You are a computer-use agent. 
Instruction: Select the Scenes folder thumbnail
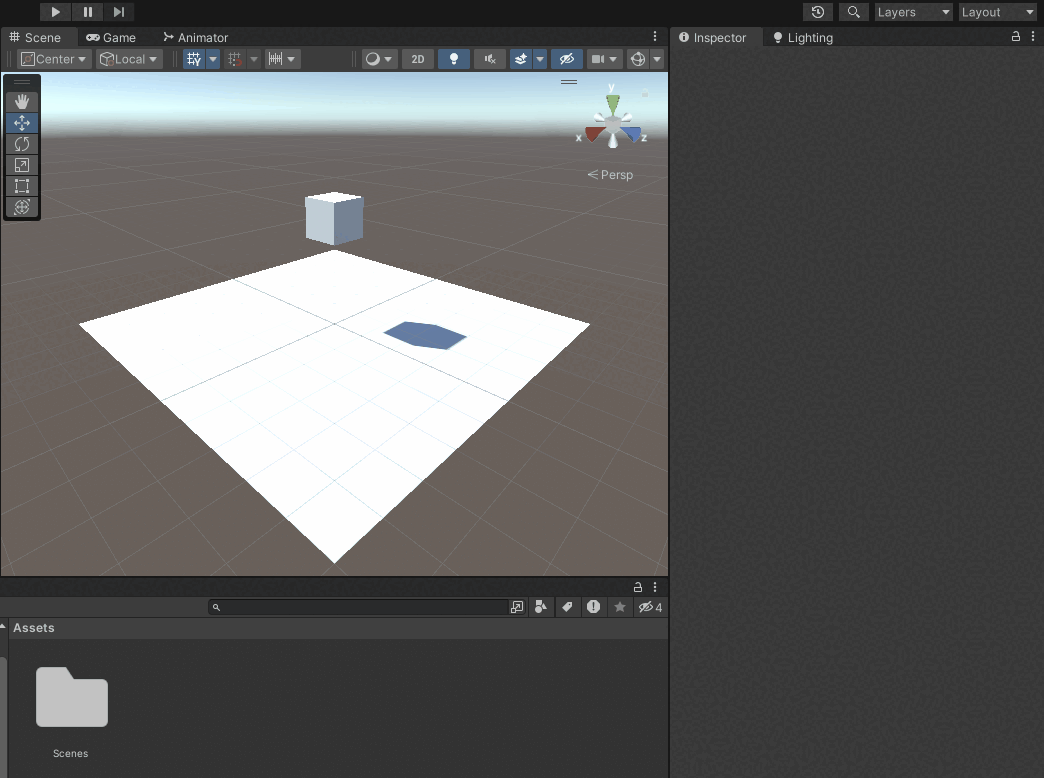point(72,697)
